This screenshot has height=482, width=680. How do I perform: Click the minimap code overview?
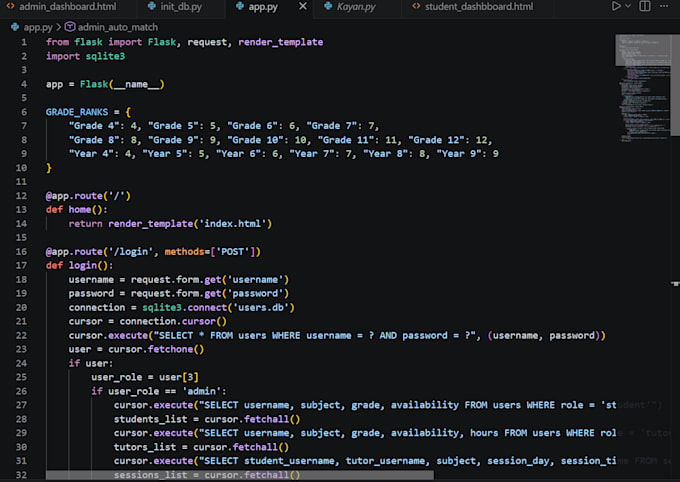pyautogui.click(x=643, y=88)
